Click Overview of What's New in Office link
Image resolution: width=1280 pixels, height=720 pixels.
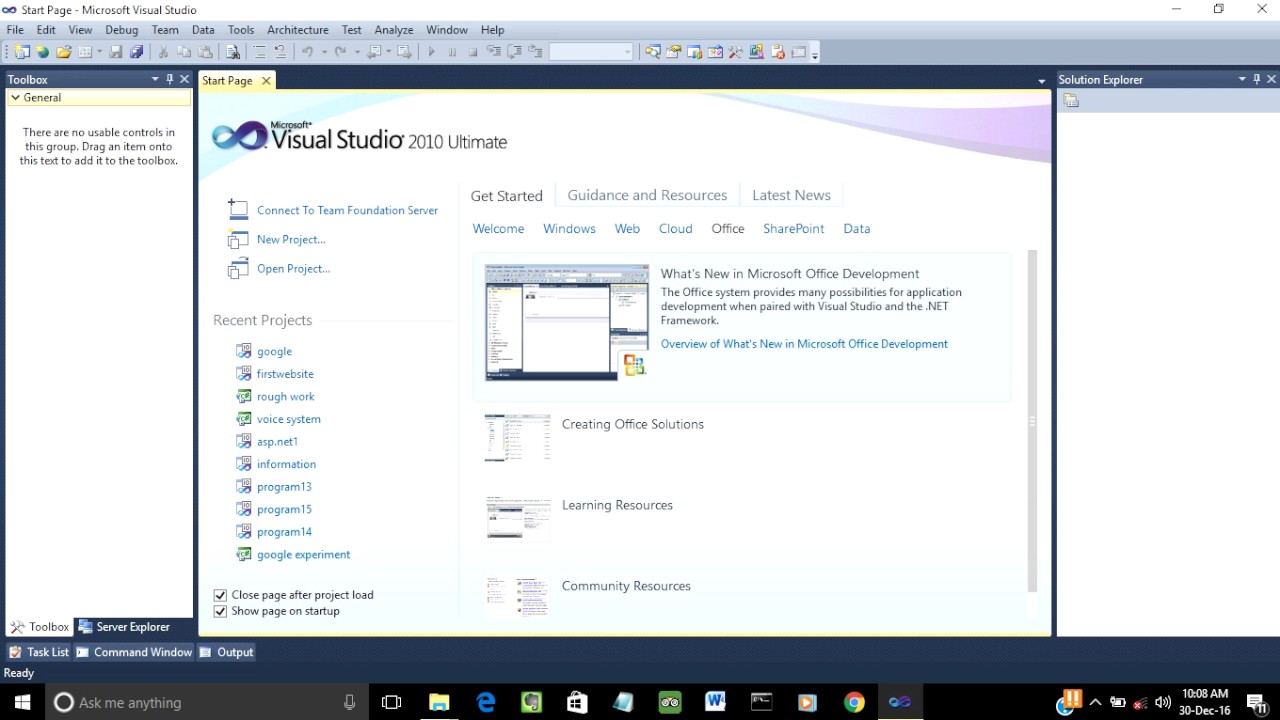[804, 344]
